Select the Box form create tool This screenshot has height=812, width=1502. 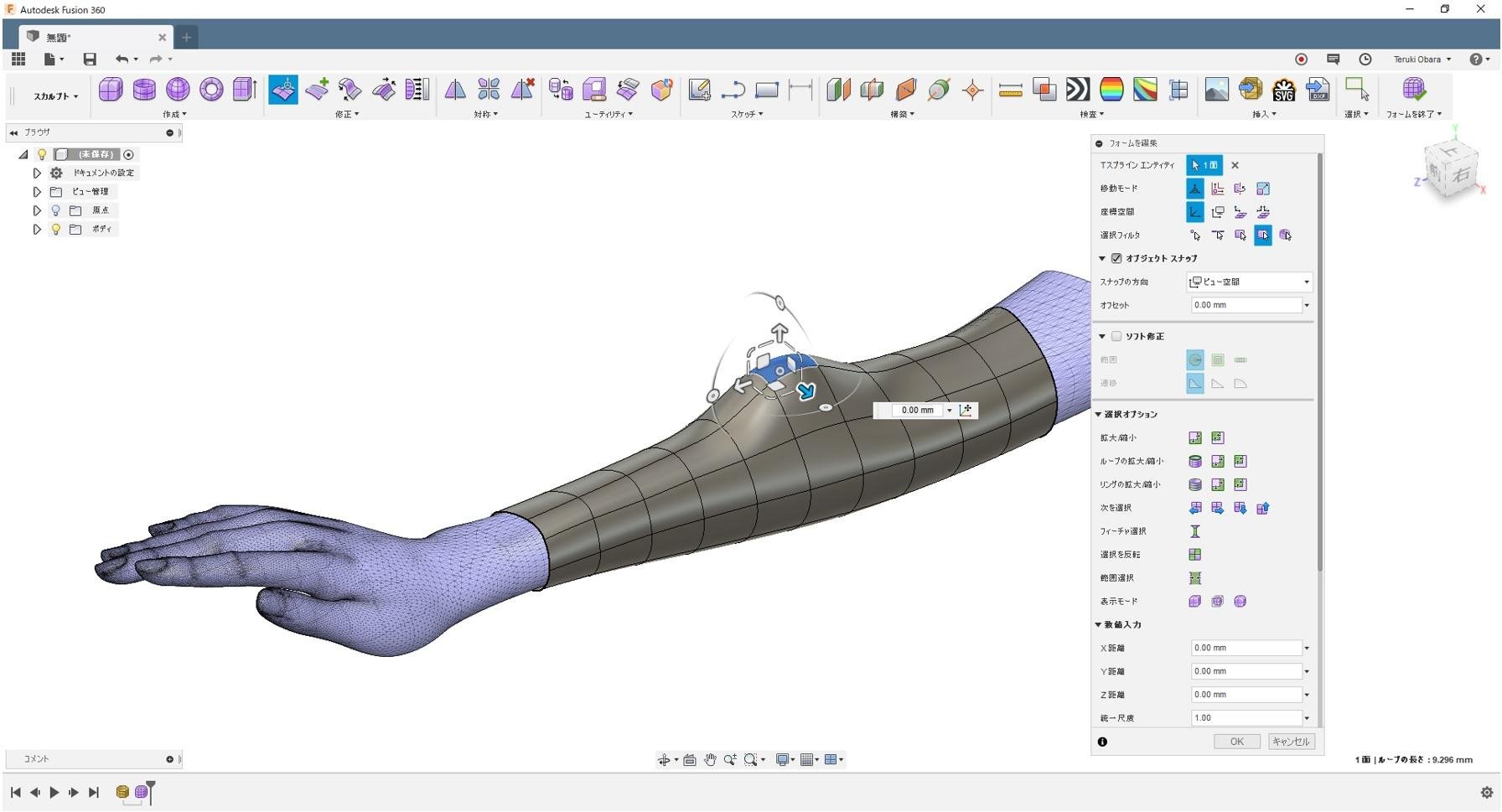click(111, 89)
